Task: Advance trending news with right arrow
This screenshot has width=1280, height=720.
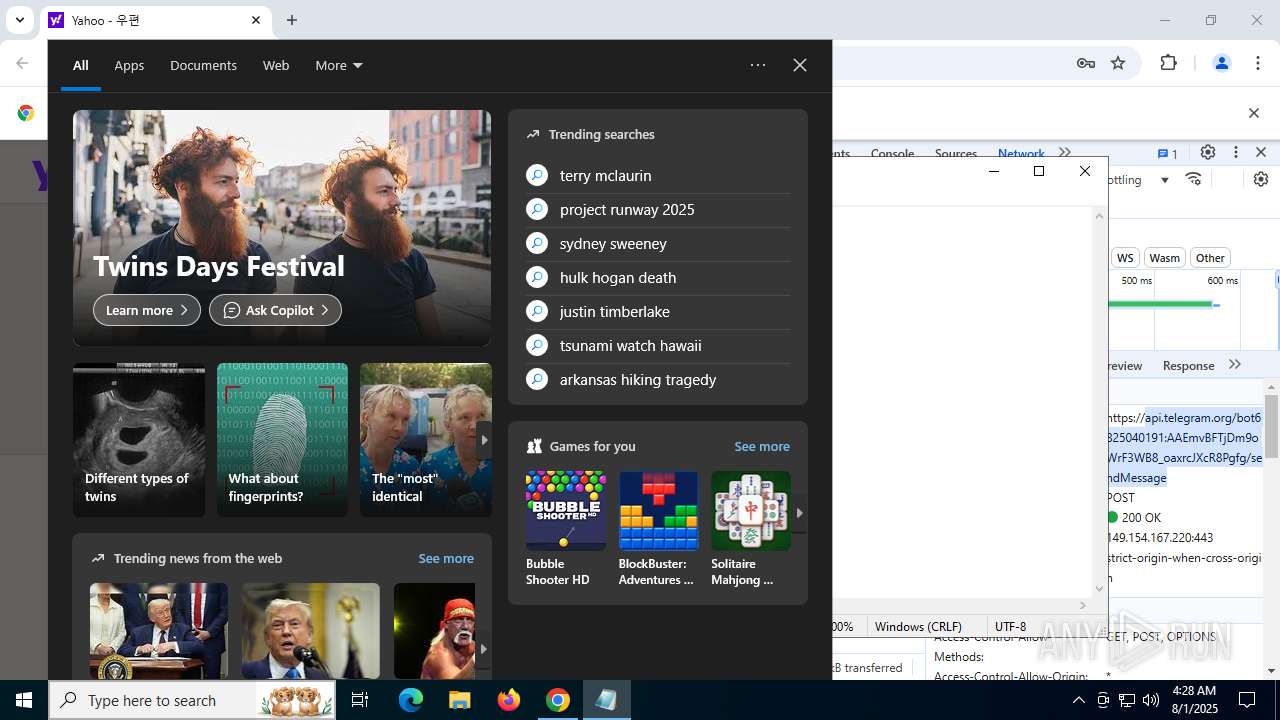Action: (x=483, y=648)
